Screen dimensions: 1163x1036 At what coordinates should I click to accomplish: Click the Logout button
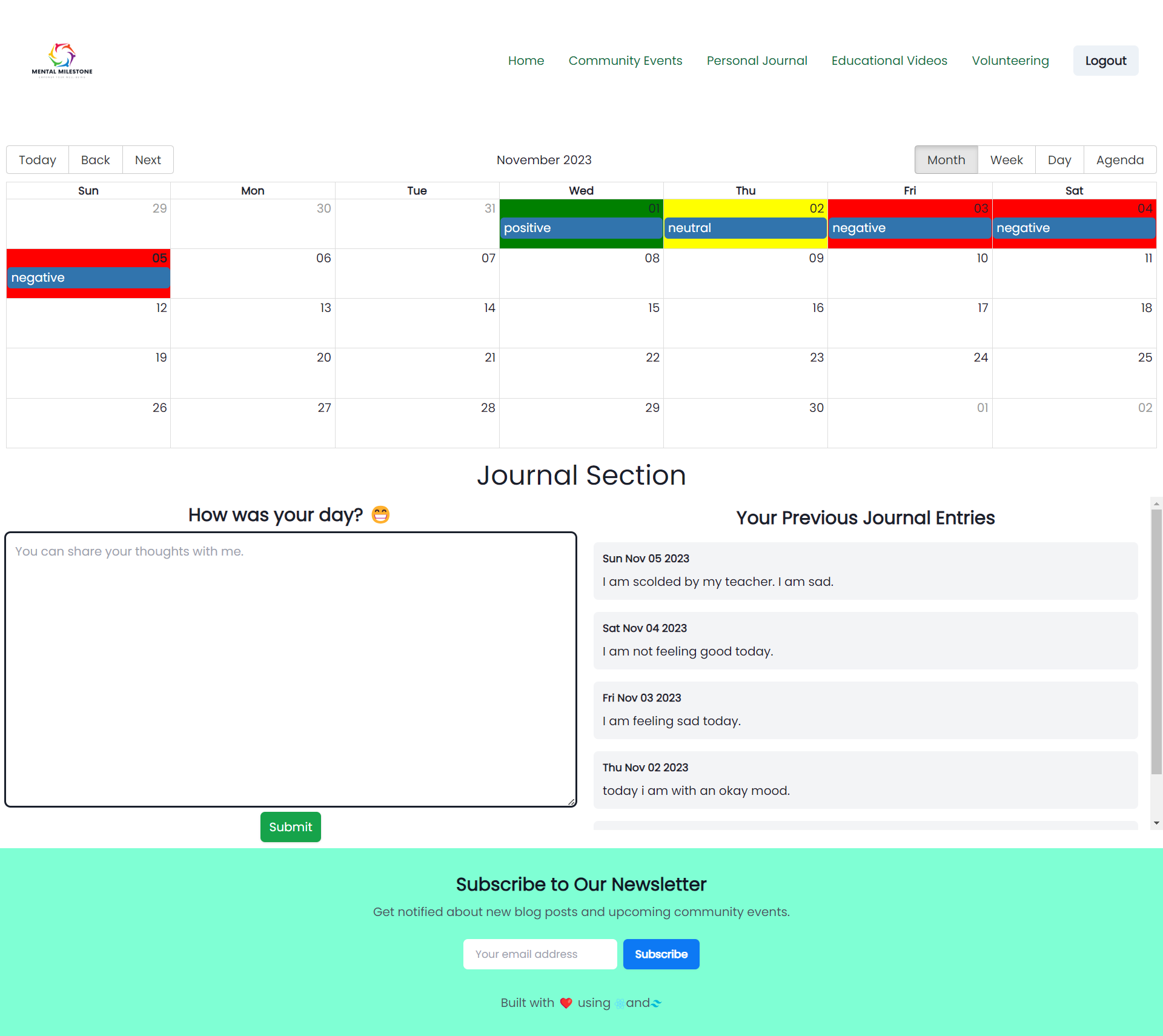[x=1105, y=61]
